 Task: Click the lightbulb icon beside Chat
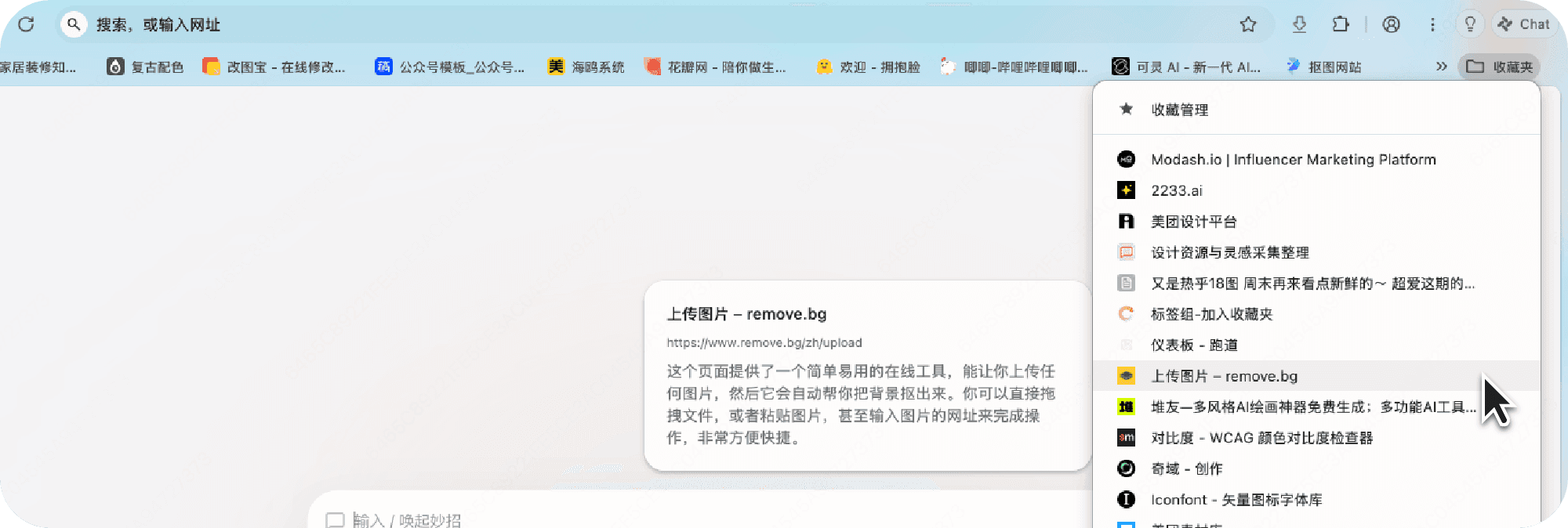coord(1470,24)
